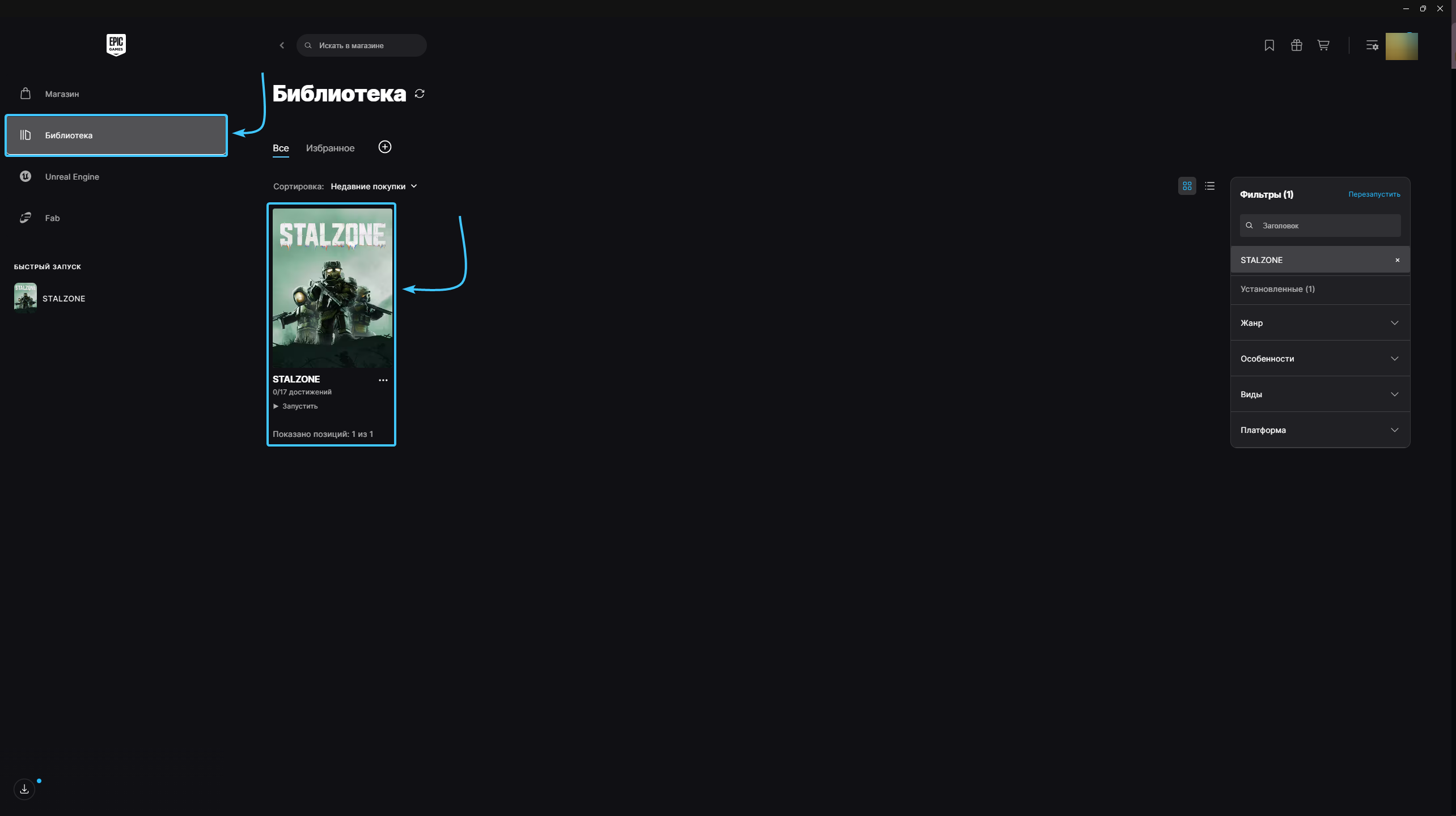Click the store search field

[362, 45]
